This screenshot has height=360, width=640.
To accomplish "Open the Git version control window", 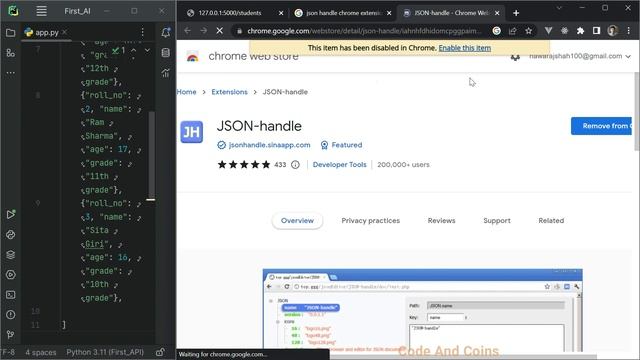I will [x=11, y=335].
